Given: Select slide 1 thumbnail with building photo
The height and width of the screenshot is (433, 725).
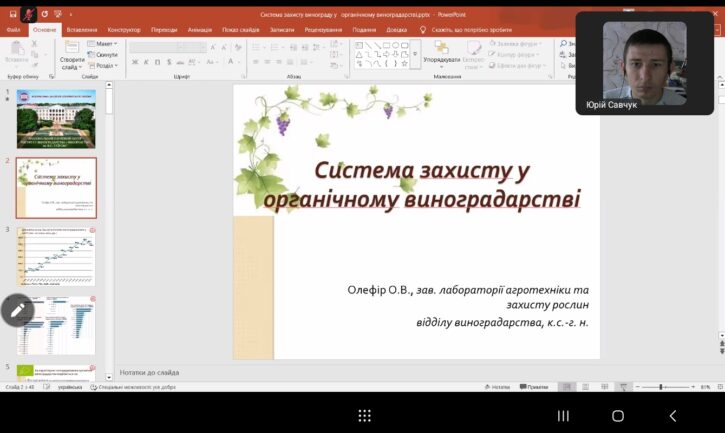Looking at the screenshot, I should tap(56, 119).
